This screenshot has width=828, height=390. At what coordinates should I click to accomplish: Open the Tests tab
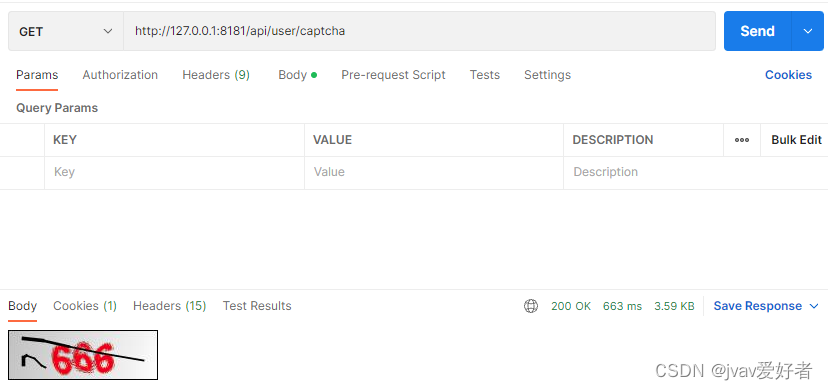pyautogui.click(x=485, y=75)
